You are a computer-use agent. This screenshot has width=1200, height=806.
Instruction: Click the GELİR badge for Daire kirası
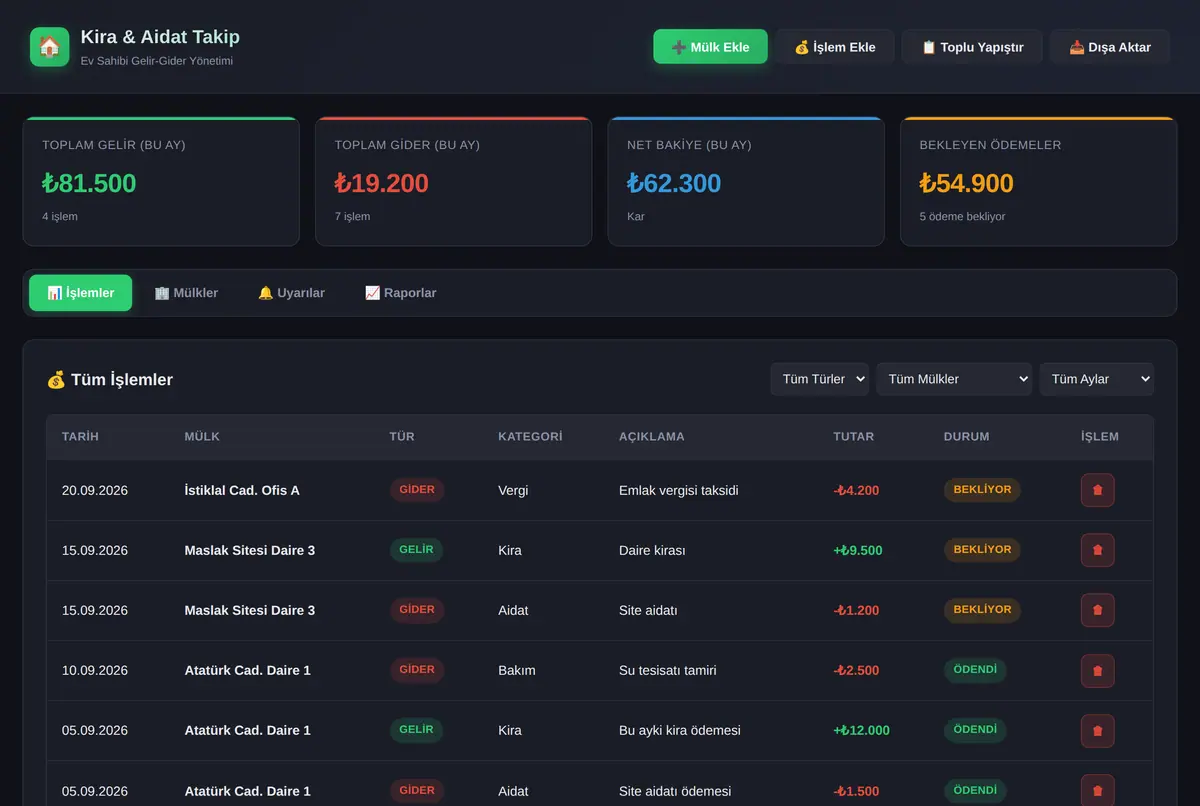click(x=416, y=550)
